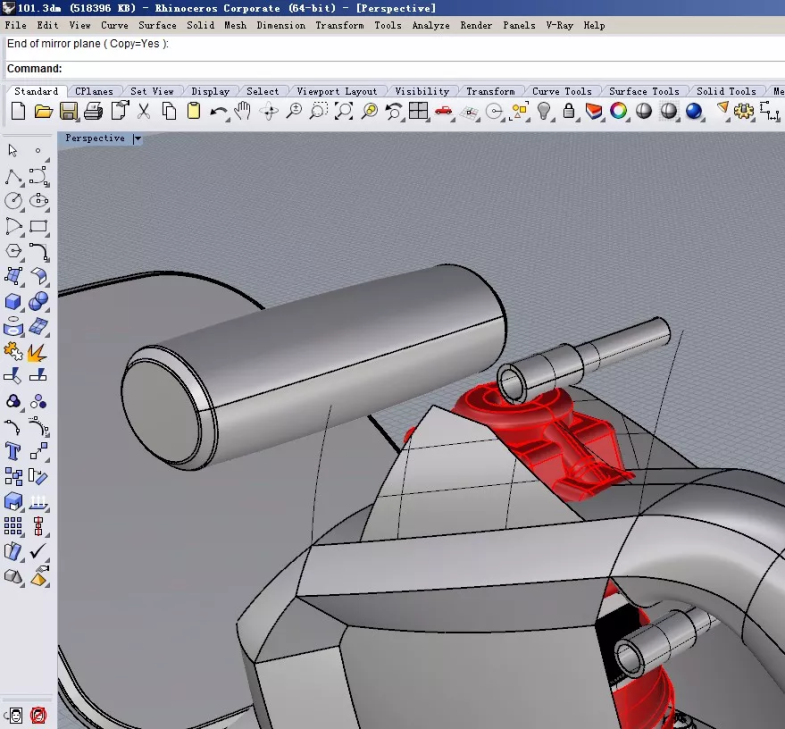The image size is (785, 729).
Task: Click the check mark icon
Action: [x=38, y=551]
